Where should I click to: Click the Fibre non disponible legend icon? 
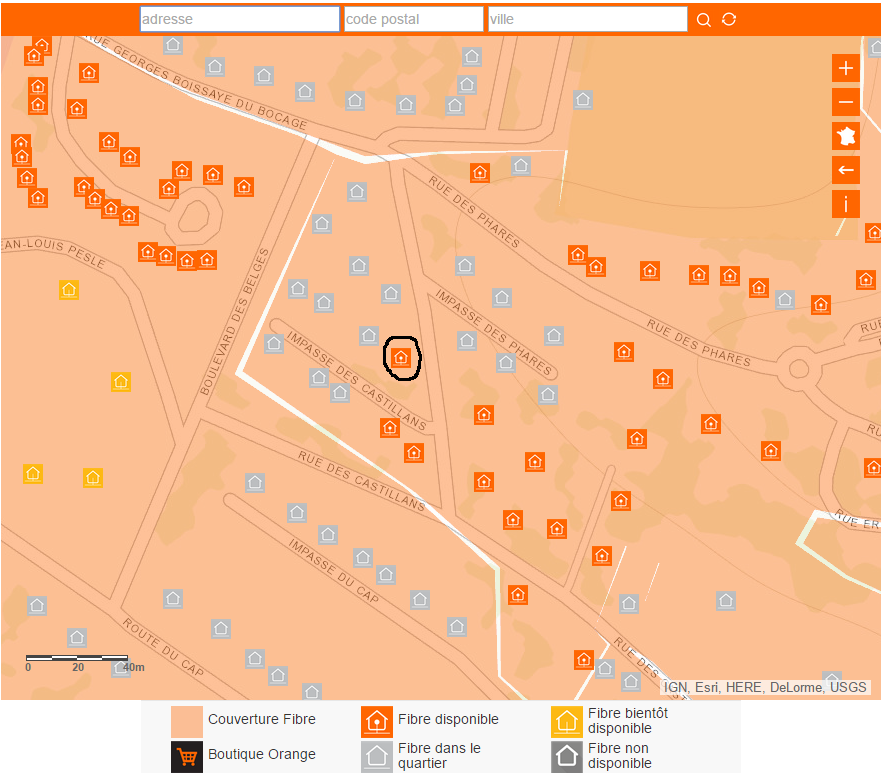pos(566,757)
